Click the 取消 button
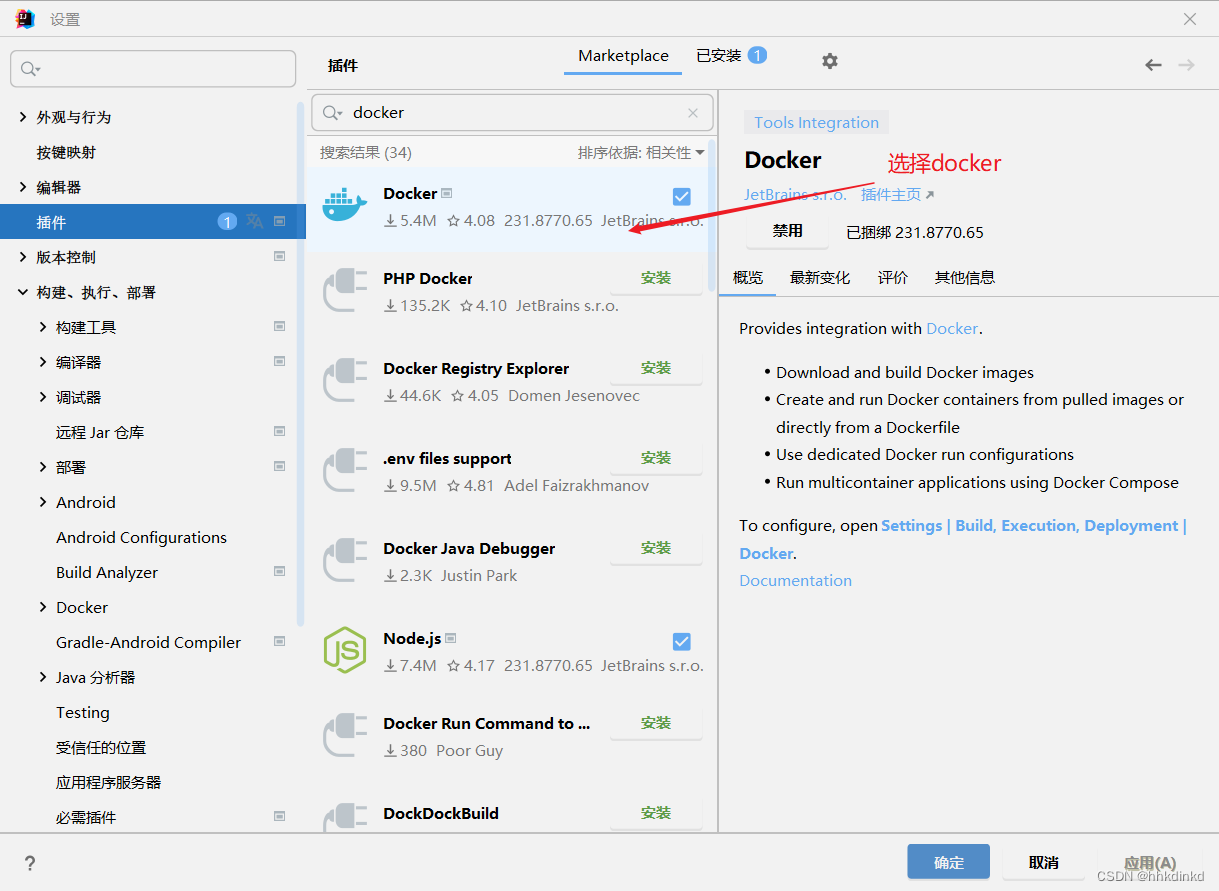1219x891 pixels. pos(1044,862)
